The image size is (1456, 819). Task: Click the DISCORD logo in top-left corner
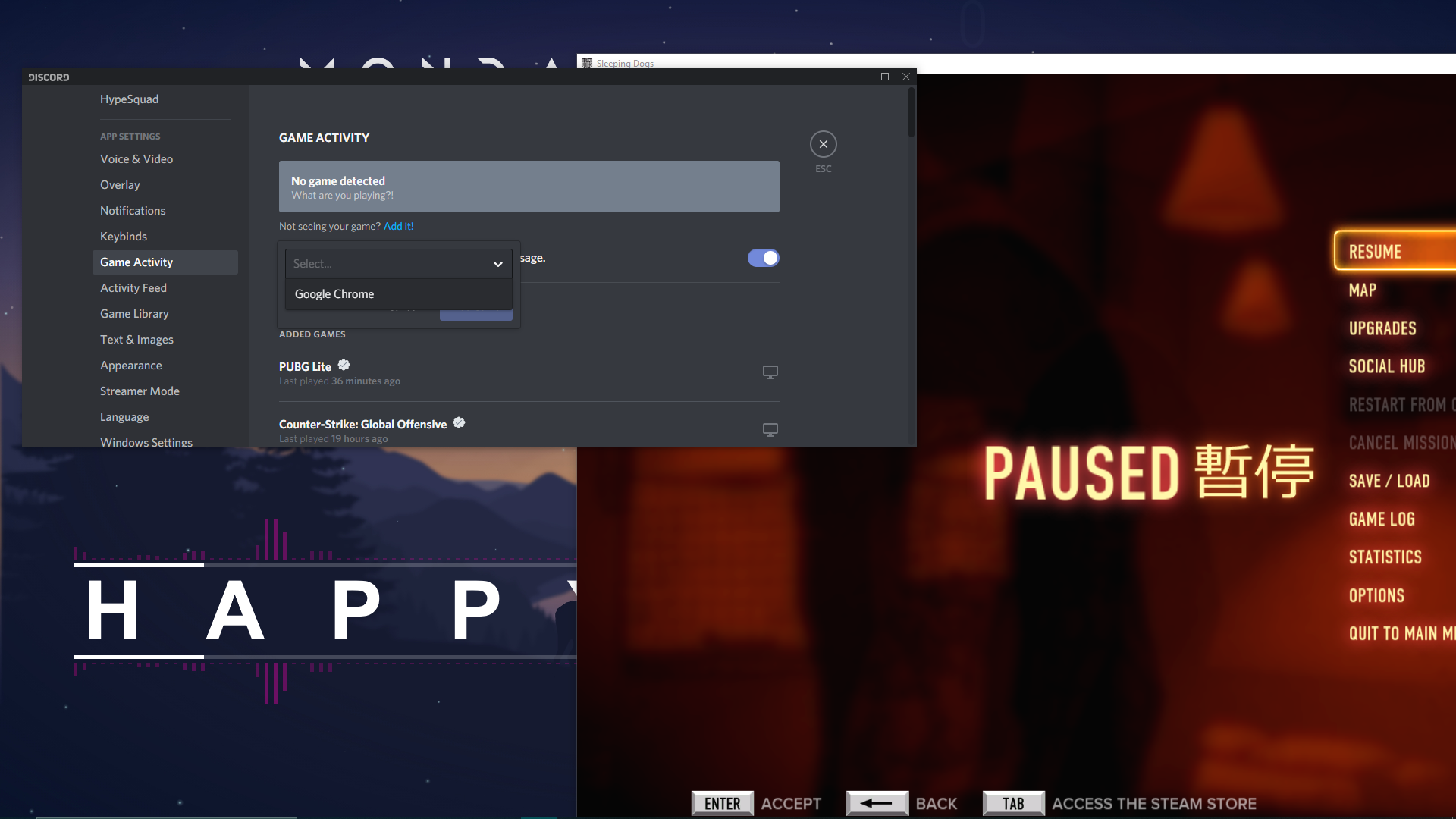49,77
